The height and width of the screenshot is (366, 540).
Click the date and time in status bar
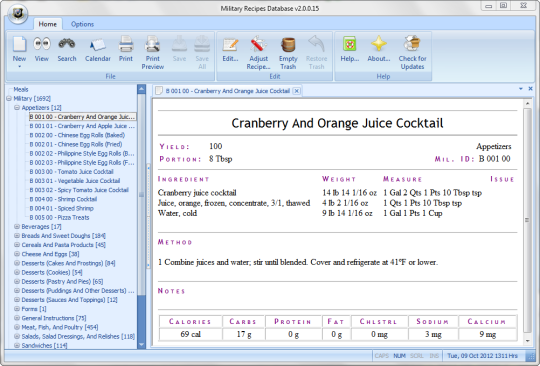tap(482, 356)
